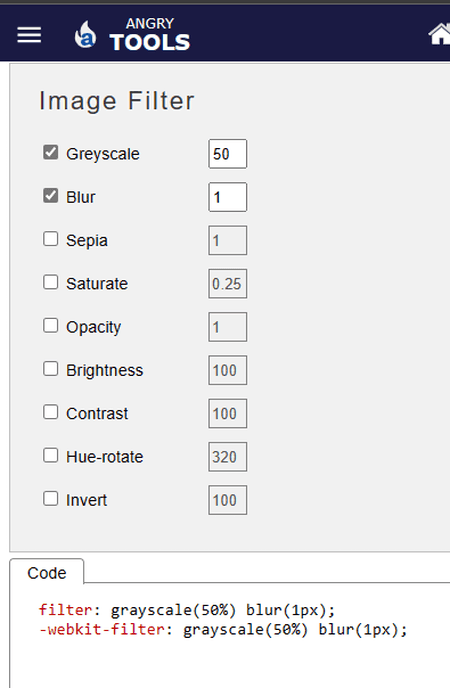Disable the Blur filter checkbox
Image resolution: width=450 pixels, height=688 pixels.
tap(50, 196)
